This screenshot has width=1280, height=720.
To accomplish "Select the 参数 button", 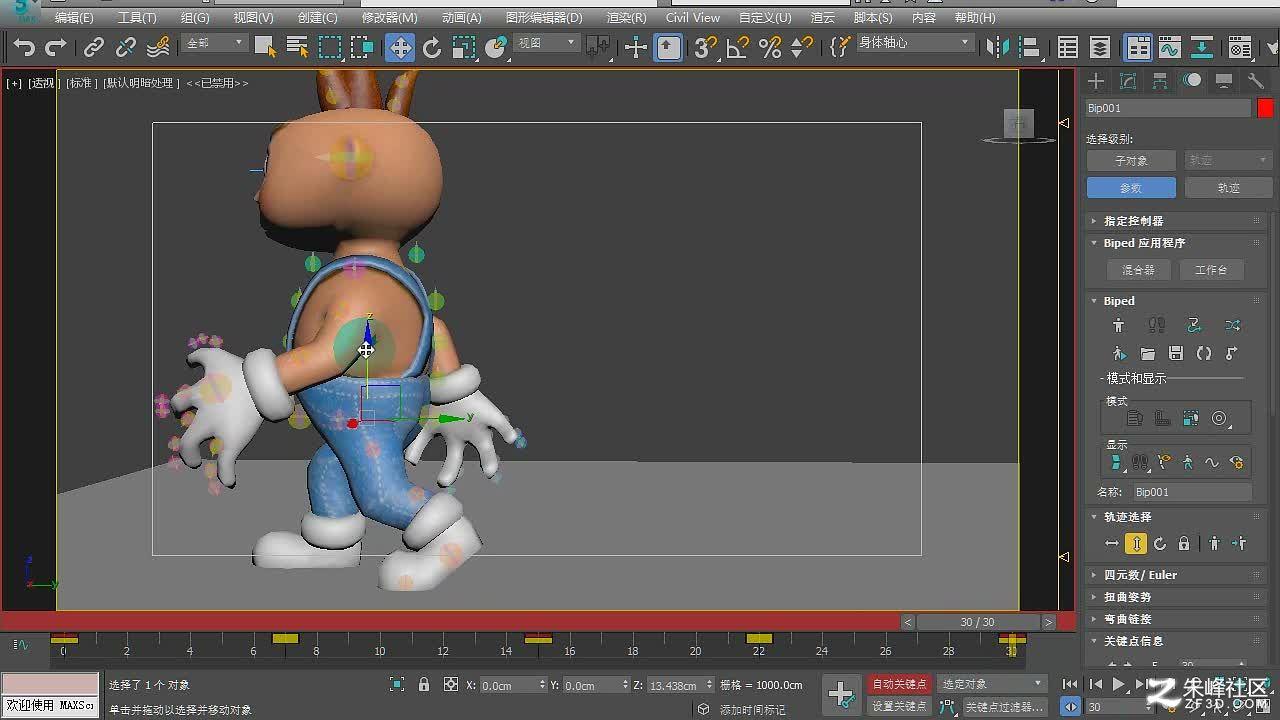I will click(x=1131, y=188).
